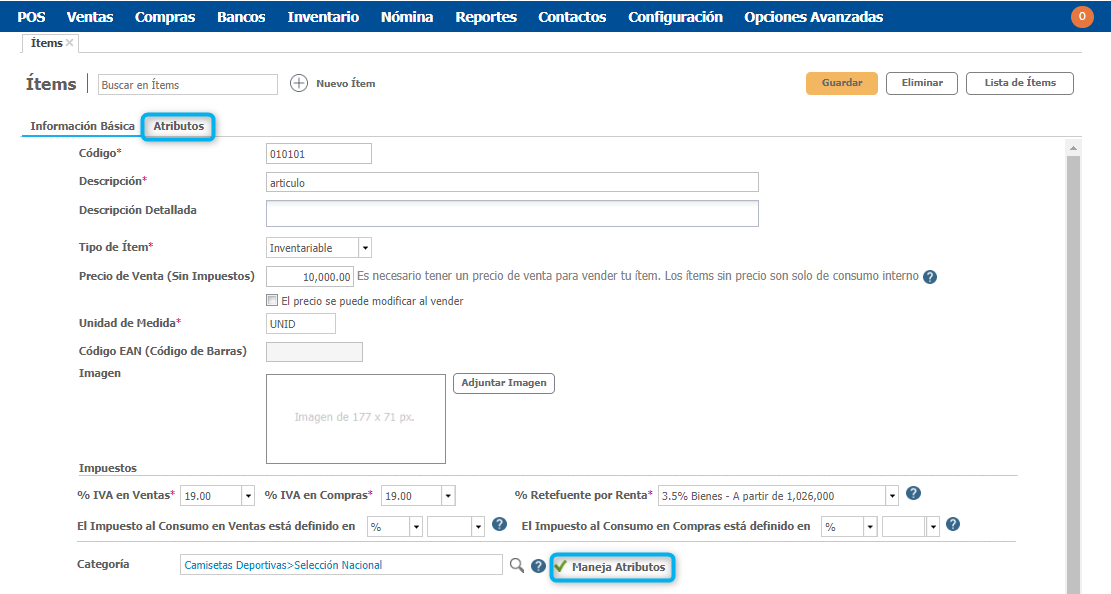Click help icon next to Retefuente por Renta

[913, 493]
